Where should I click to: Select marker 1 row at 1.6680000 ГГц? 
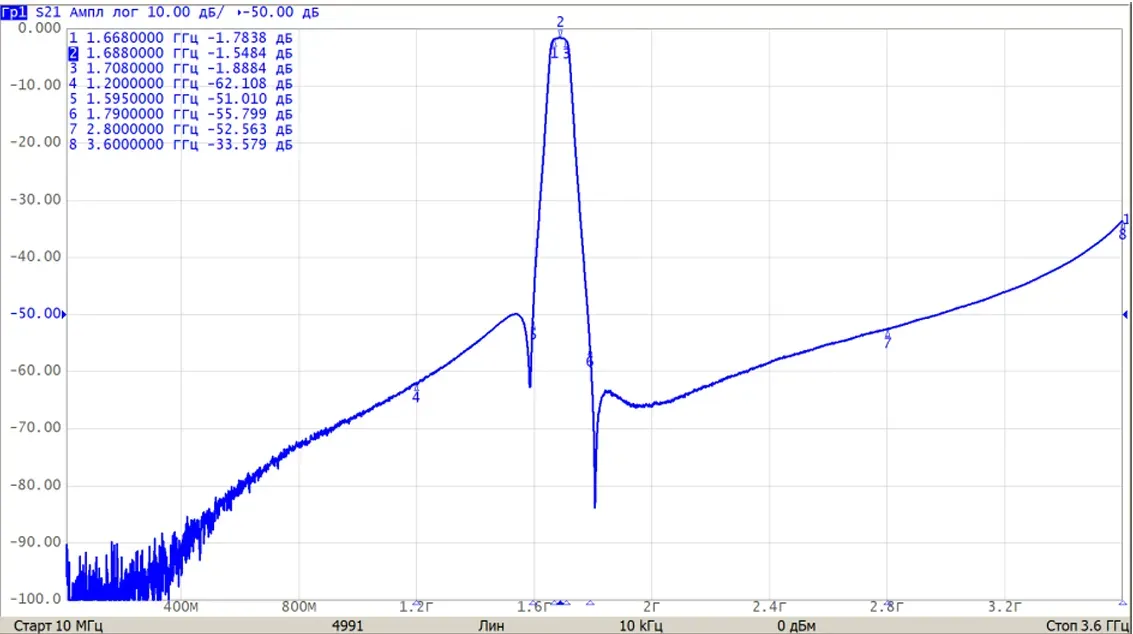point(181,38)
